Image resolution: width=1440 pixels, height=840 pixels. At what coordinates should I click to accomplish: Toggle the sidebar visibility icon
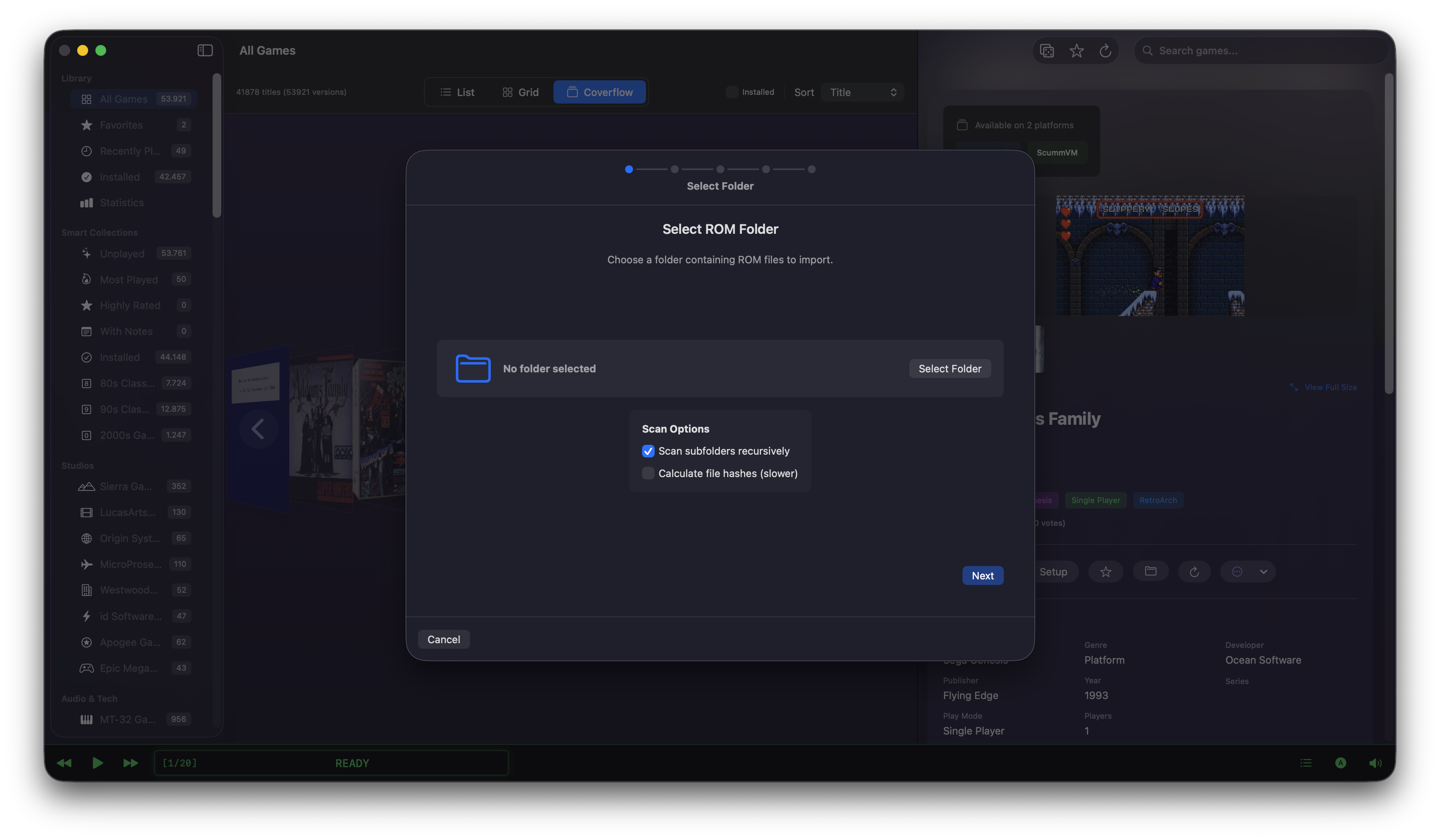[205, 50]
